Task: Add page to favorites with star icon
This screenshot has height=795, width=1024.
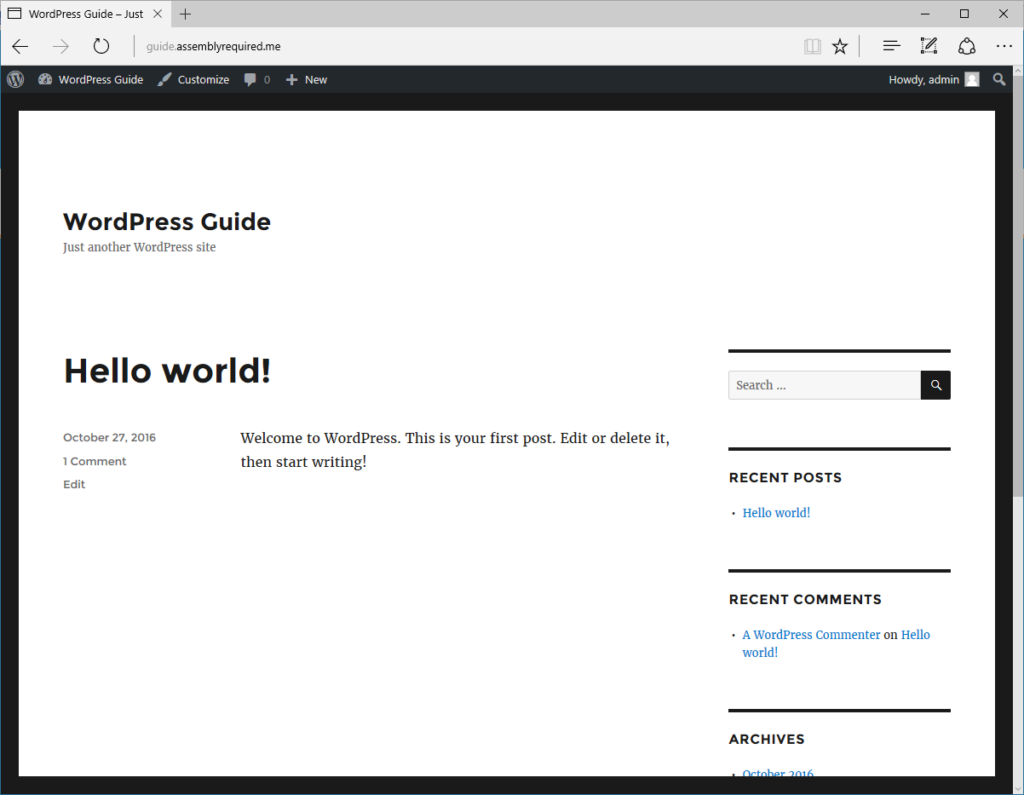Action: [840, 46]
